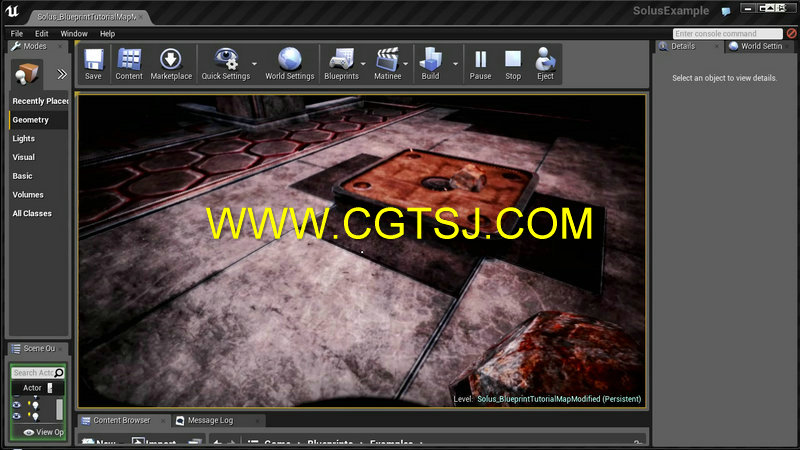Pause the running simulation
Image resolution: width=800 pixels, height=450 pixels.
point(480,64)
